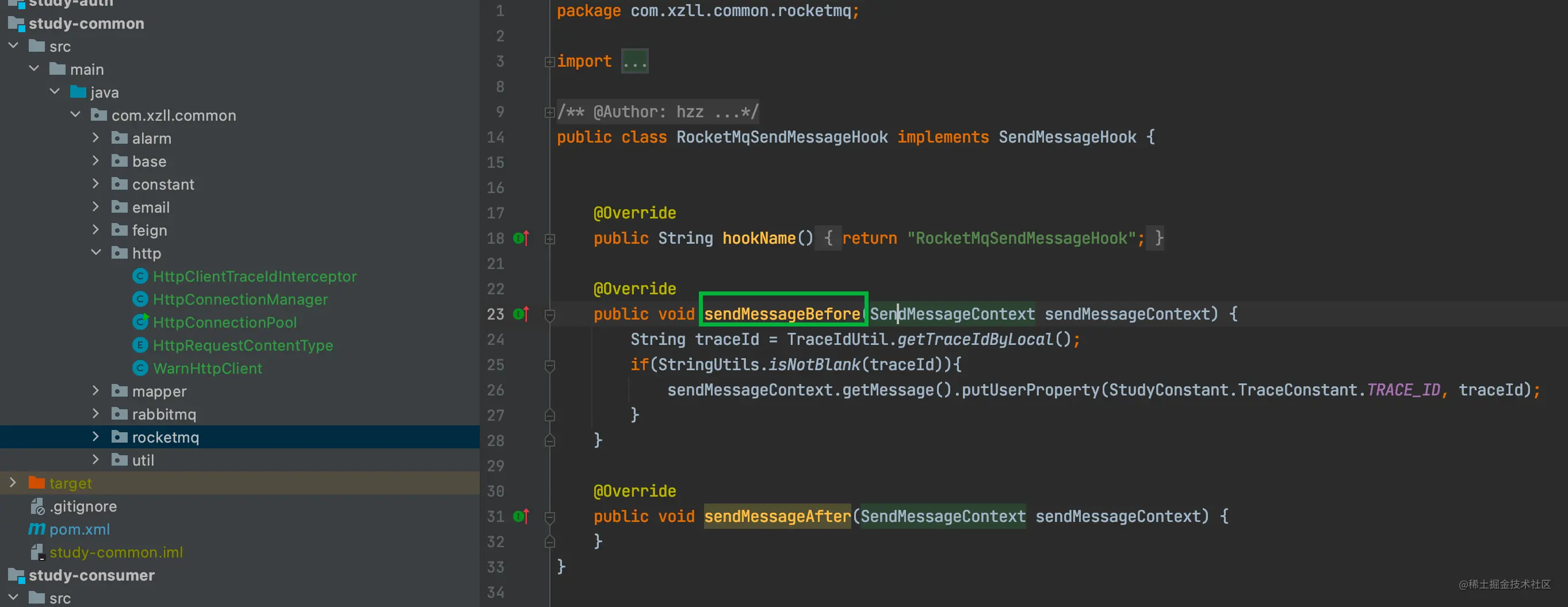Click the sendMessageBefore method name

tap(782, 314)
